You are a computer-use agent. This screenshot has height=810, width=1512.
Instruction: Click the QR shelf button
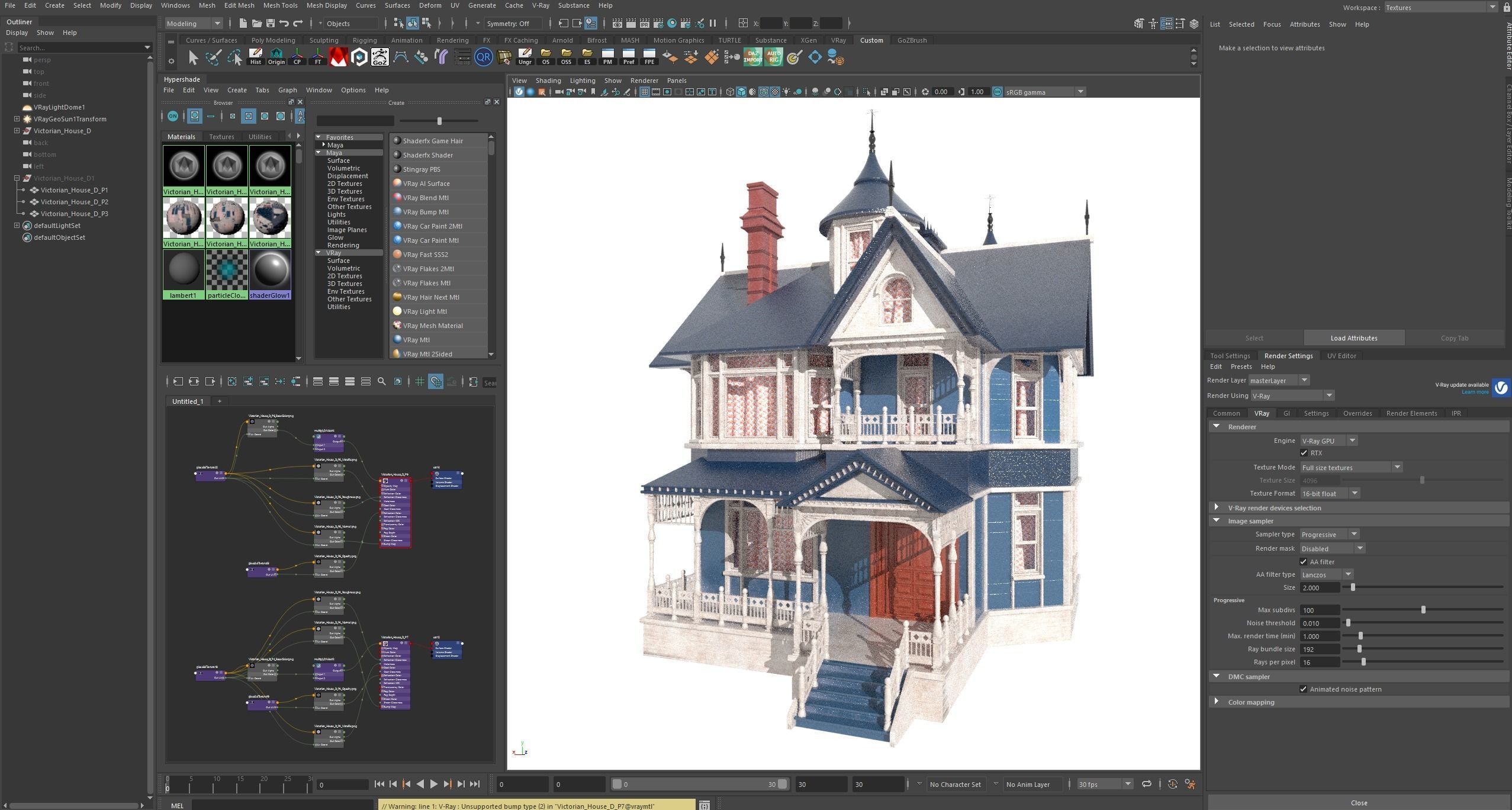pos(483,57)
